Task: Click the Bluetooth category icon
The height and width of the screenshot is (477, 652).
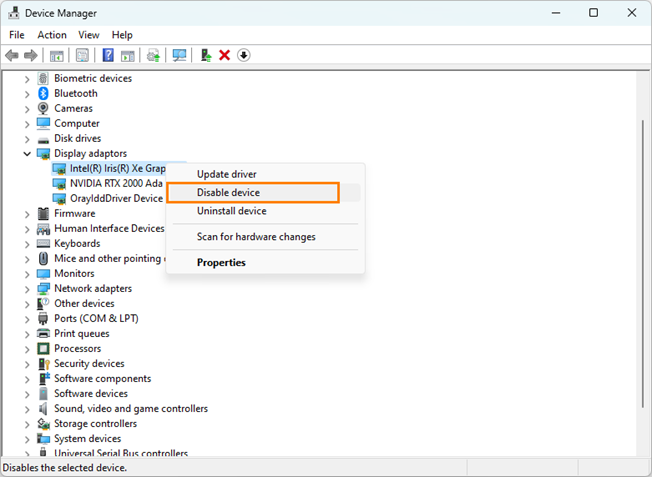Action: [43, 94]
